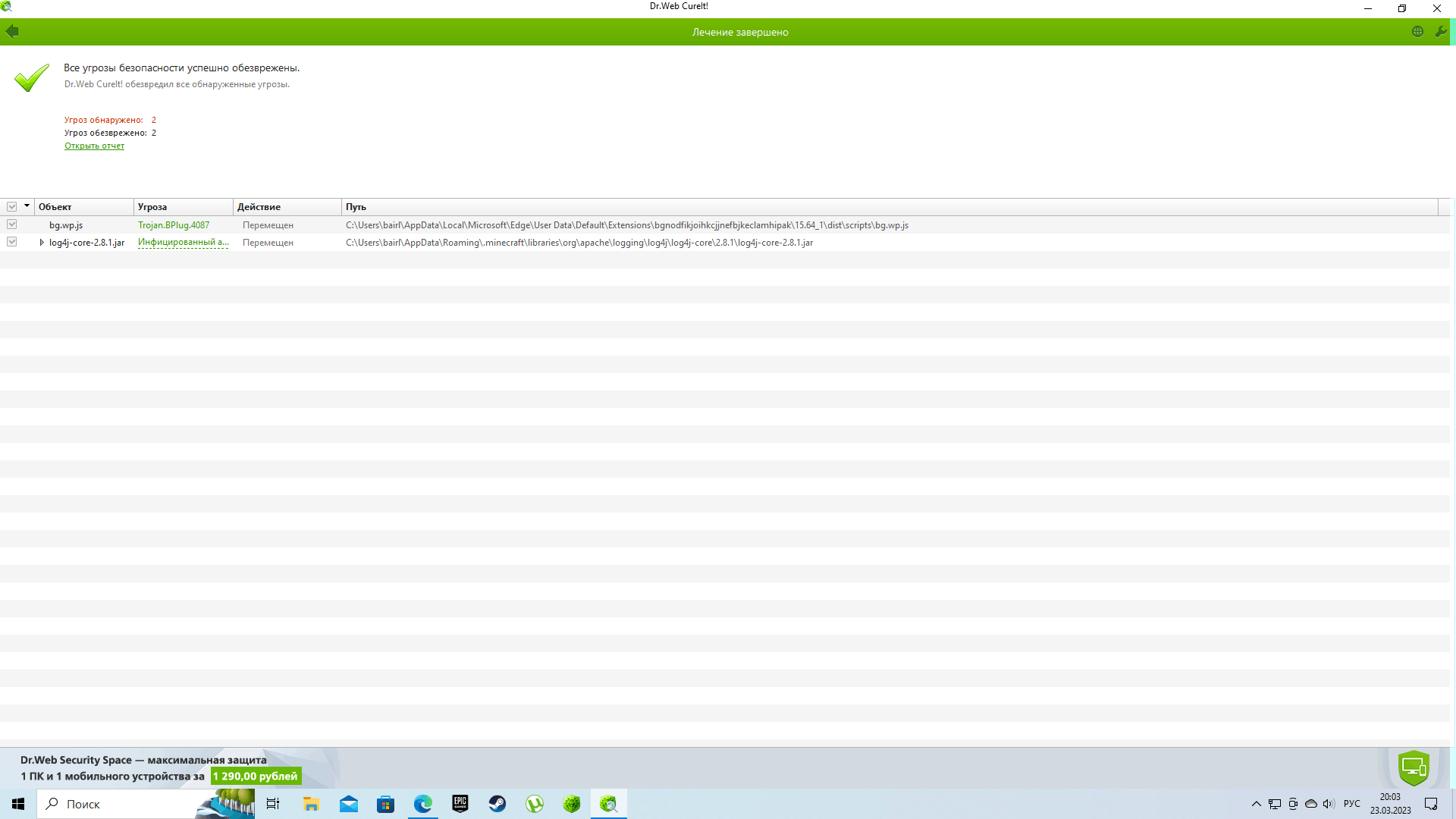Select the Объект column header dropdown

click(x=27, y=206)
